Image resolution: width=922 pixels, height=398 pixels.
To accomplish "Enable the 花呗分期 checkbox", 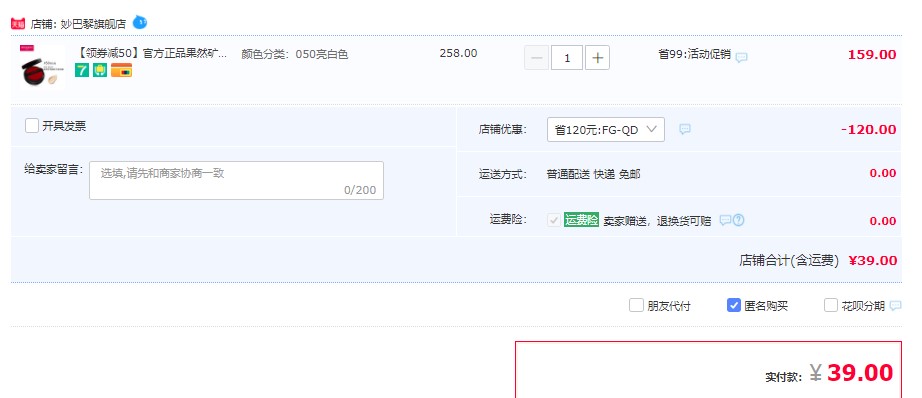I will click(x=830, y=305).
